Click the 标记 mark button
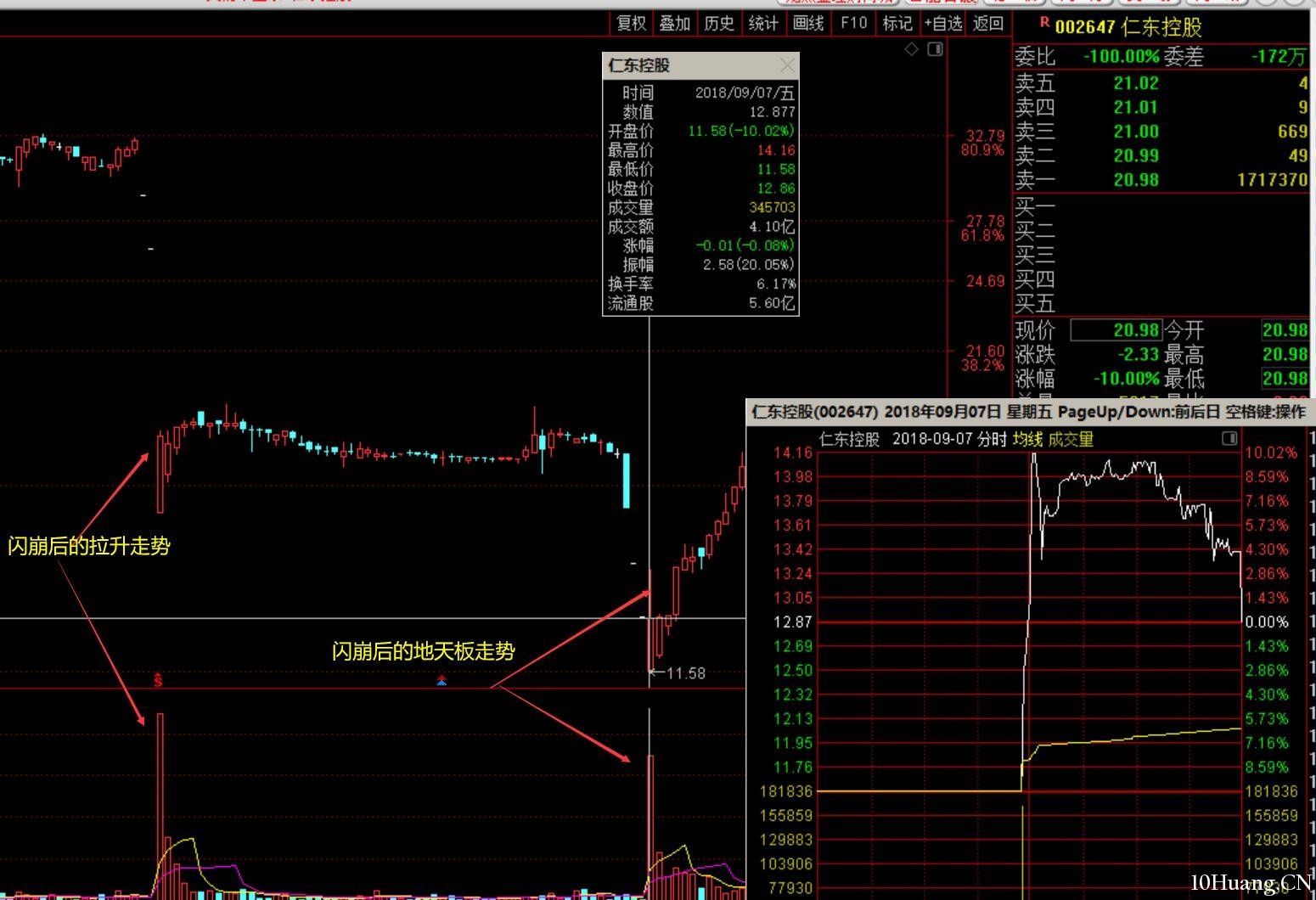 [x=897, y=23]
